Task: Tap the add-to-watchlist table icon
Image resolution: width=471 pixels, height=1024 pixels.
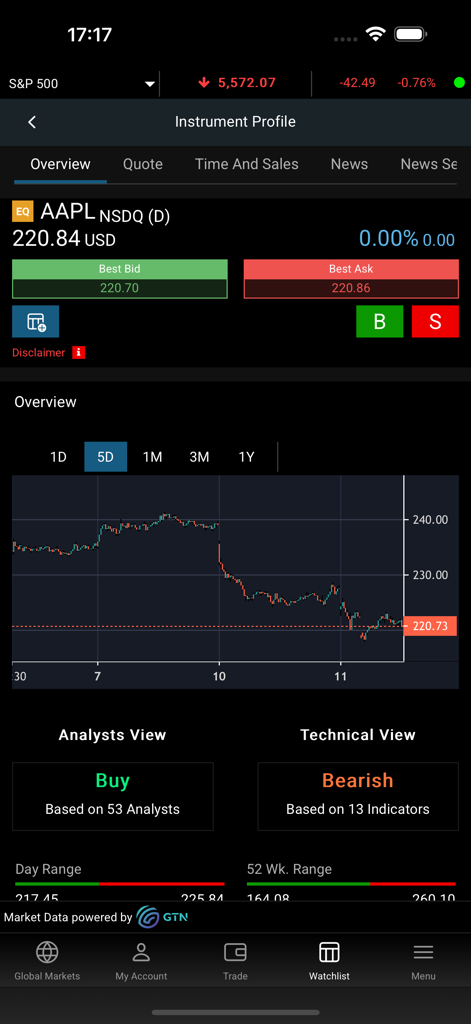Action: click(x=35, y=321)
